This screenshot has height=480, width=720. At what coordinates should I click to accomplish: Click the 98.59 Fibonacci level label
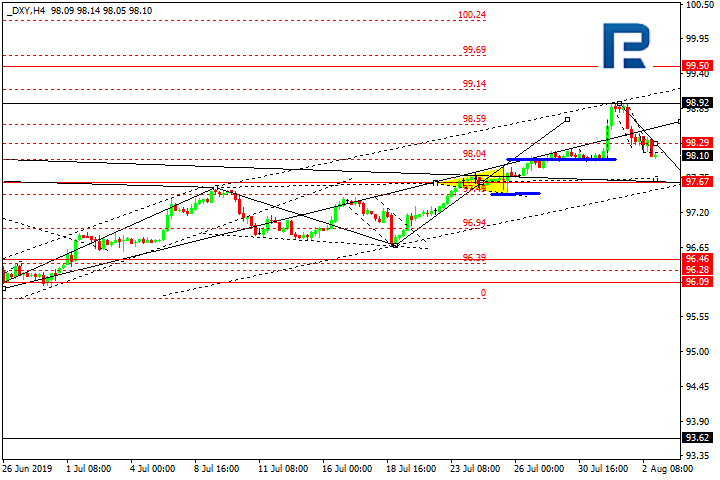point(474,119)
